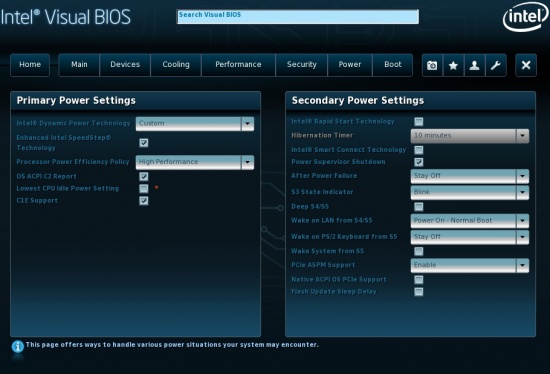Screen dimensions: 550x374
Task: Enable Native ACPI OS PCIe Support checkbox
Action: [418, 280]
